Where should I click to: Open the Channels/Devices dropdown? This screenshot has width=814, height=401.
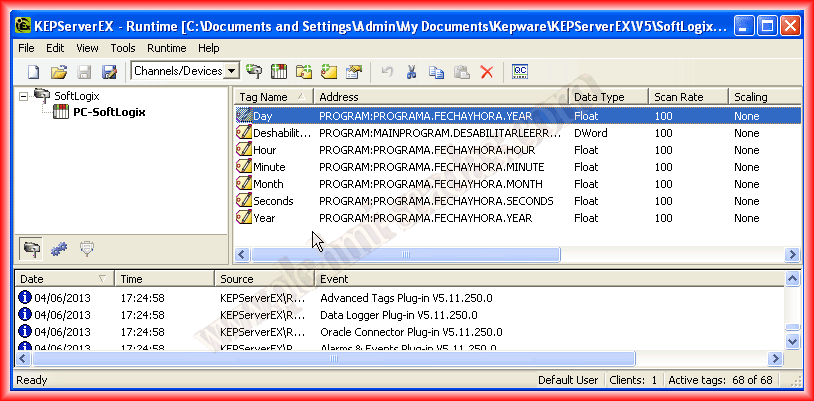click(232, 71)
